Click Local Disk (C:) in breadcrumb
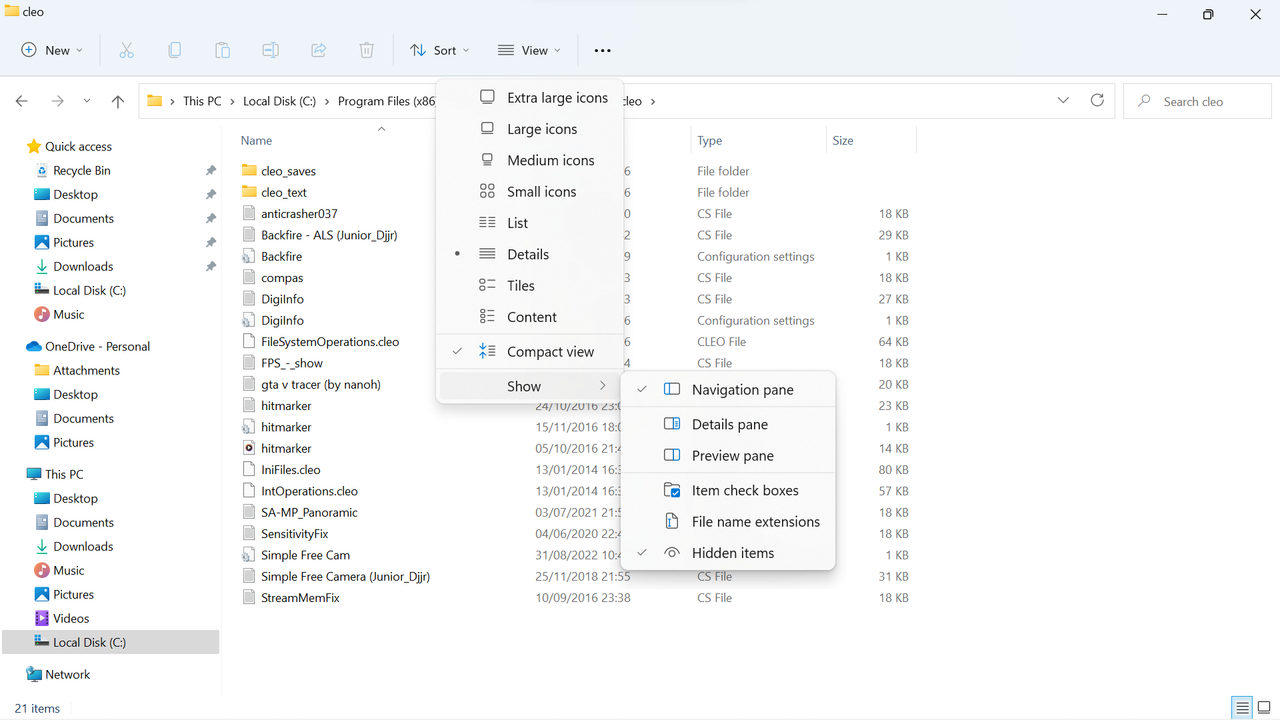This screenshot has width=1280, height=720. pos(279,101)
